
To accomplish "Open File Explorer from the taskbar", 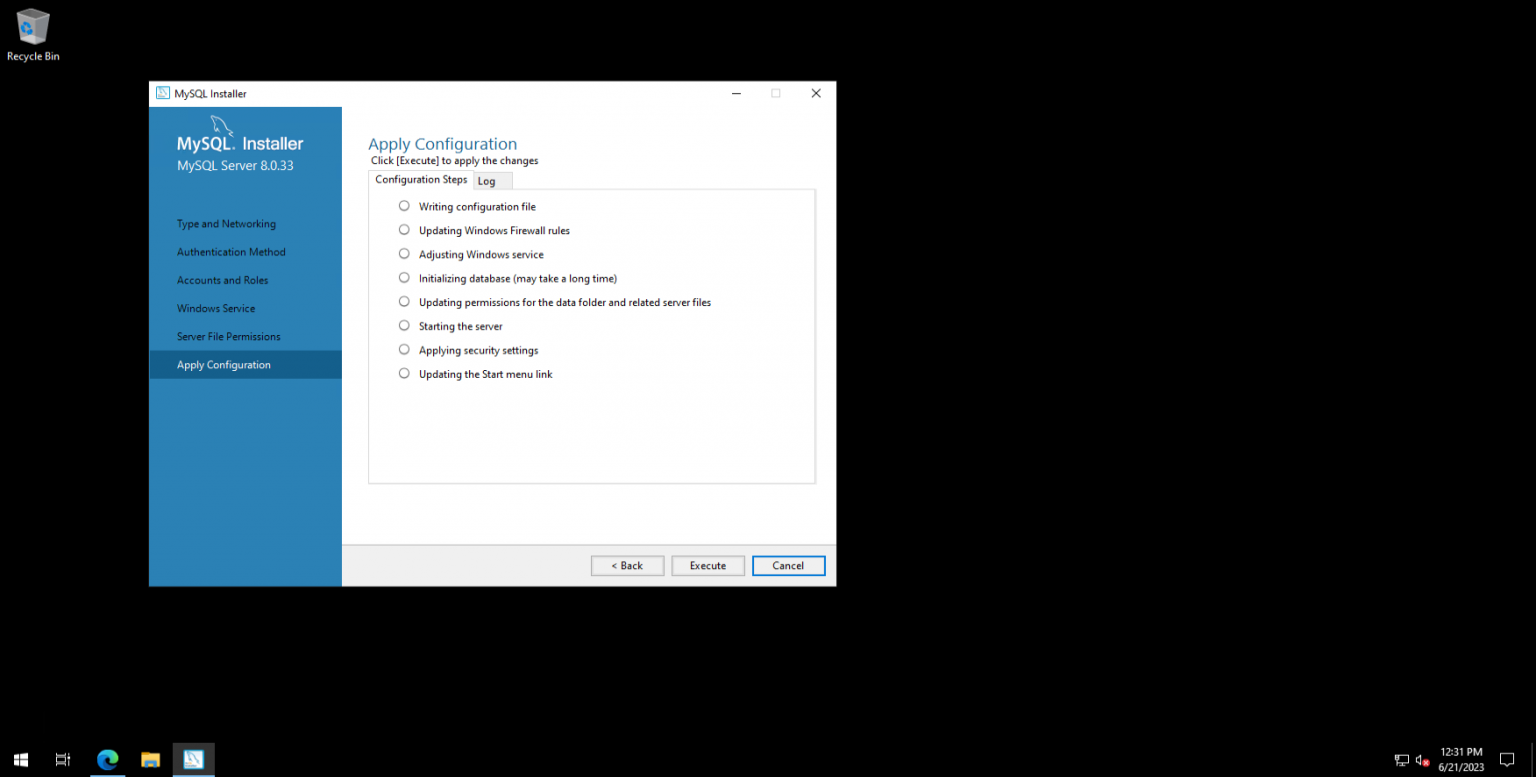I will [150, 760].
